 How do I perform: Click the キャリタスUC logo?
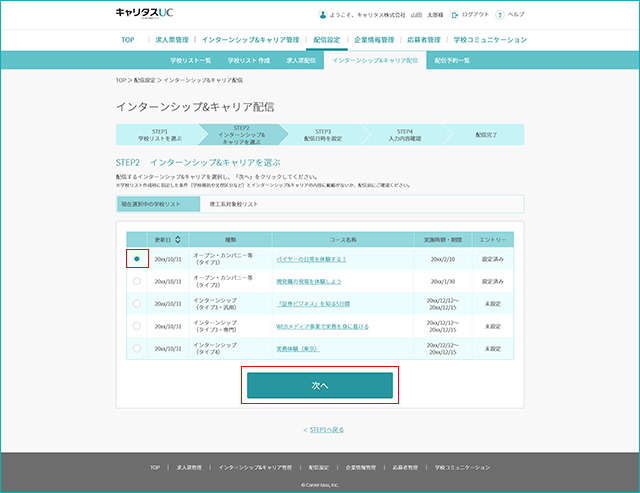(144, 13)
